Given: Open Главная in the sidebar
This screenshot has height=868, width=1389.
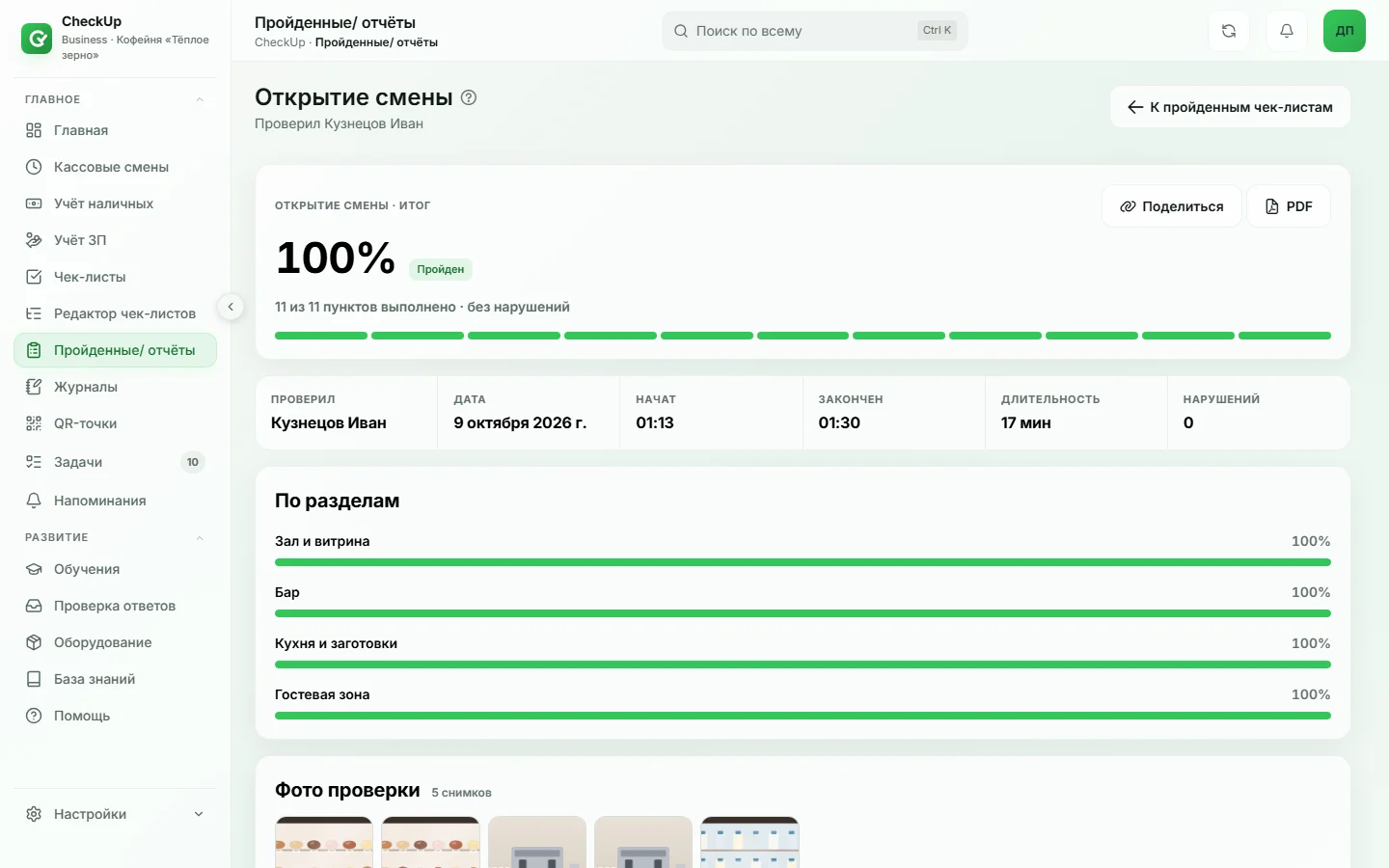Looking at the screenshot, I should click(x=115, y=130).
